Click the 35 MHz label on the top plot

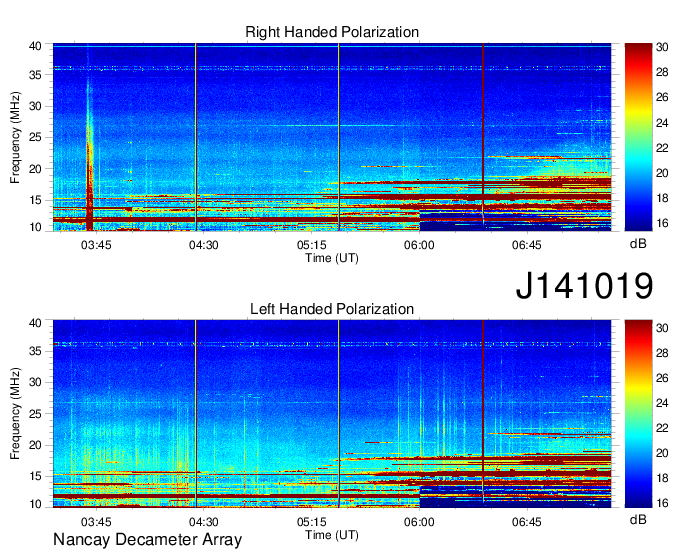tap(35, 75)
